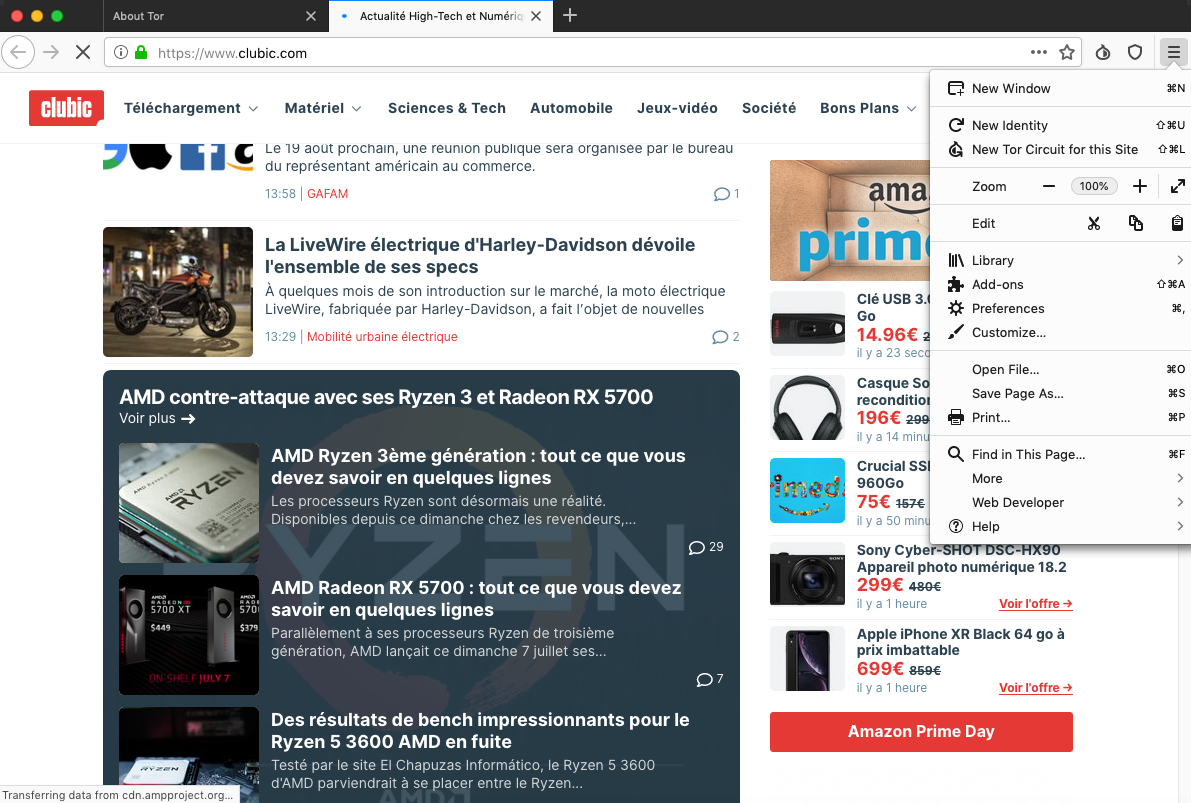Reset zoom level at 100%

[1094, 186]
